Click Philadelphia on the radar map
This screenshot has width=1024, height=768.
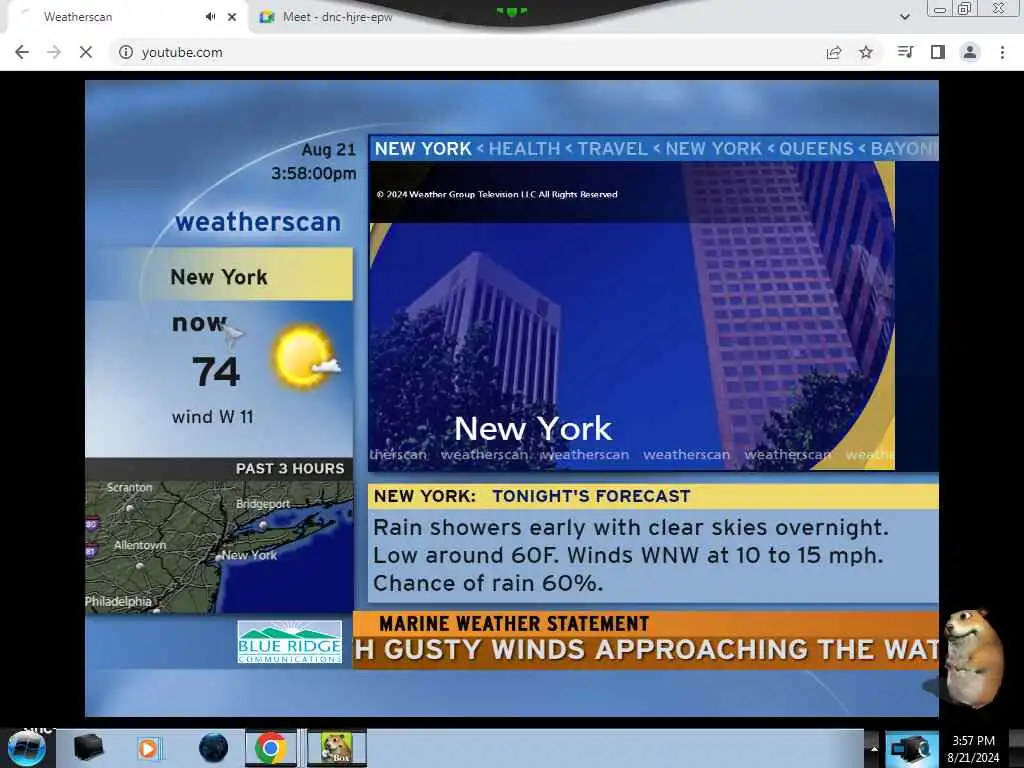118,601
